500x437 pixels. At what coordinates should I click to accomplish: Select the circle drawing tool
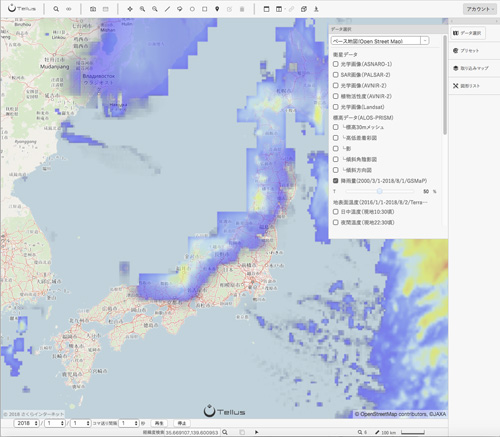(192, 9)
